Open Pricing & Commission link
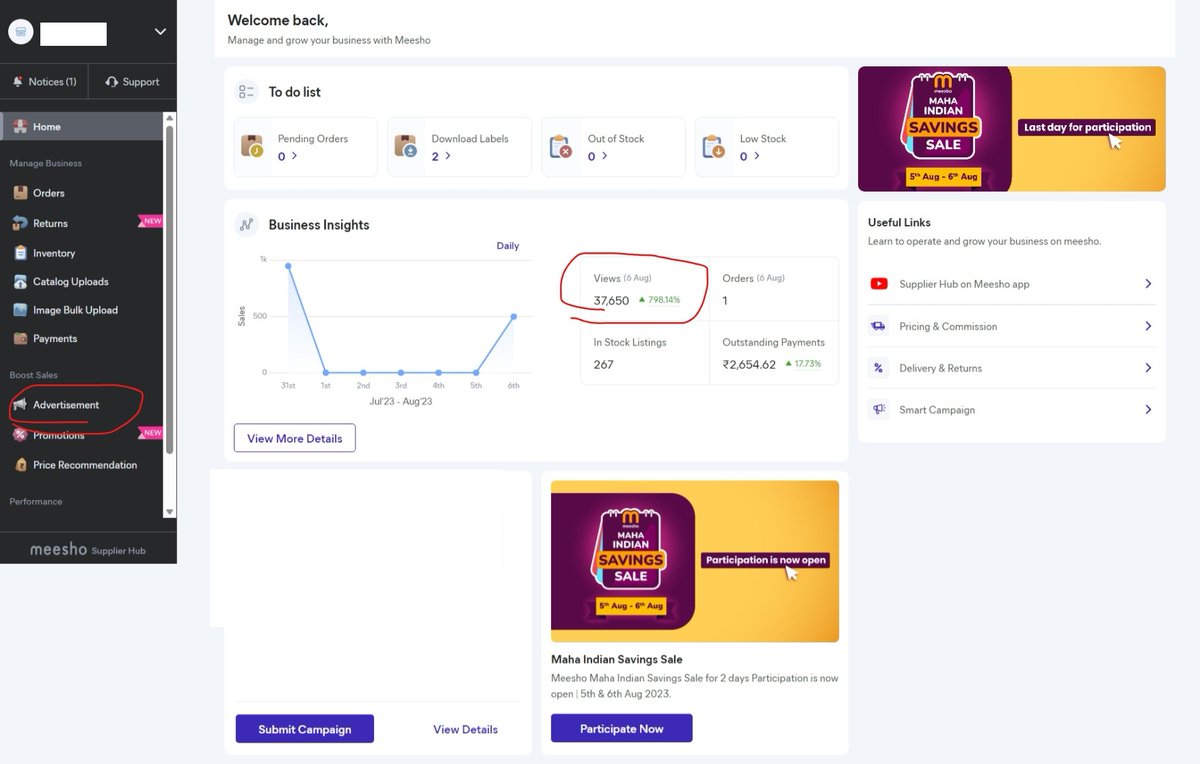This screenshot has height=764, width=1200. pyautogui.click(x=948, y=326)
